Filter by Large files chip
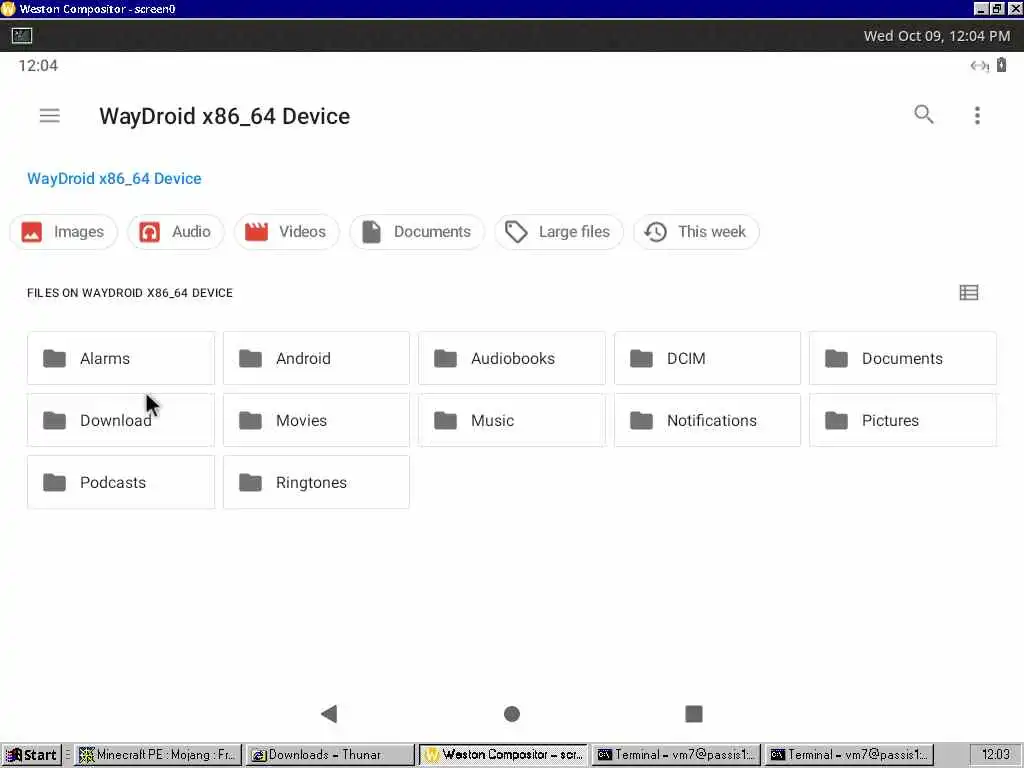This screenshot has height=768, width=1024. [558, 232]
